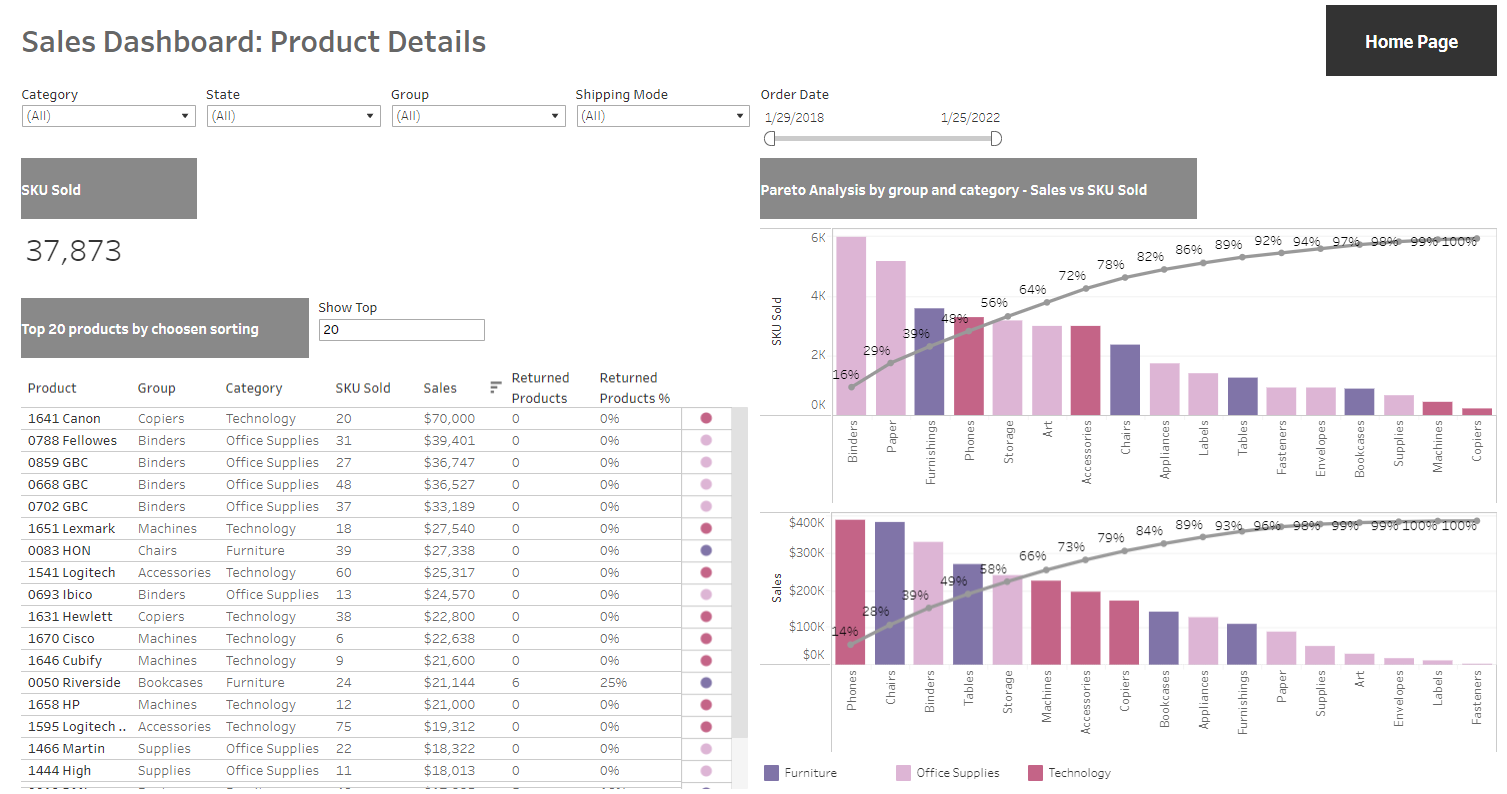Open the Category filter dropdown
Viewport: 1507px width, 794px height.
point(109,116)
